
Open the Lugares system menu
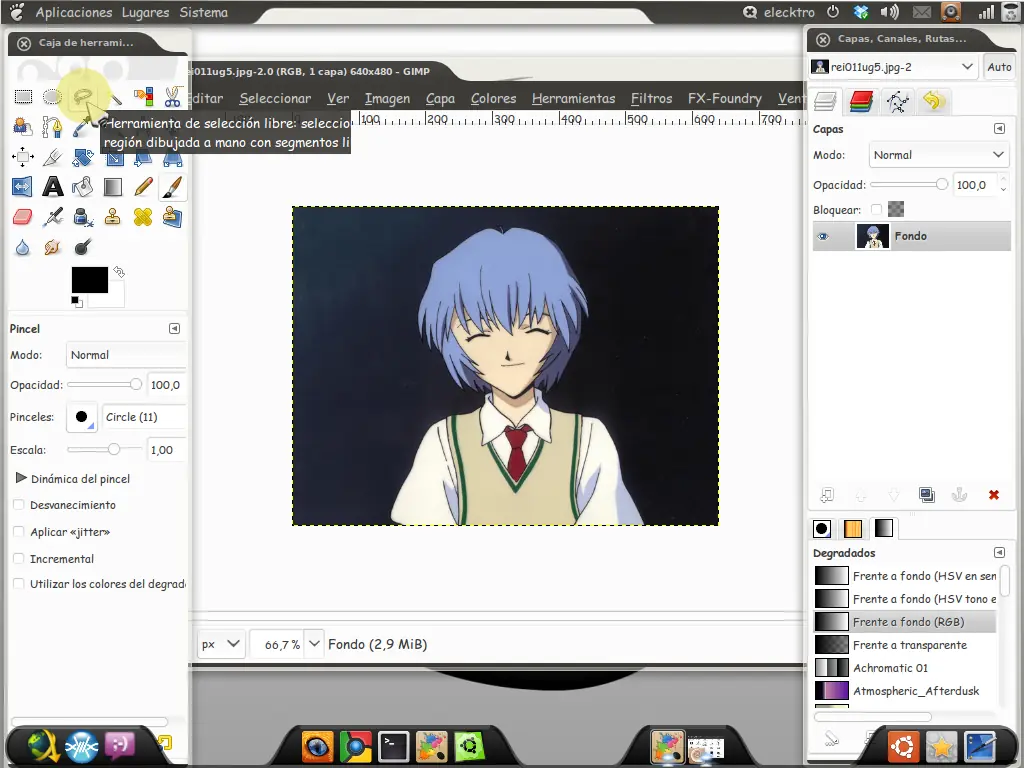[145, 12]
